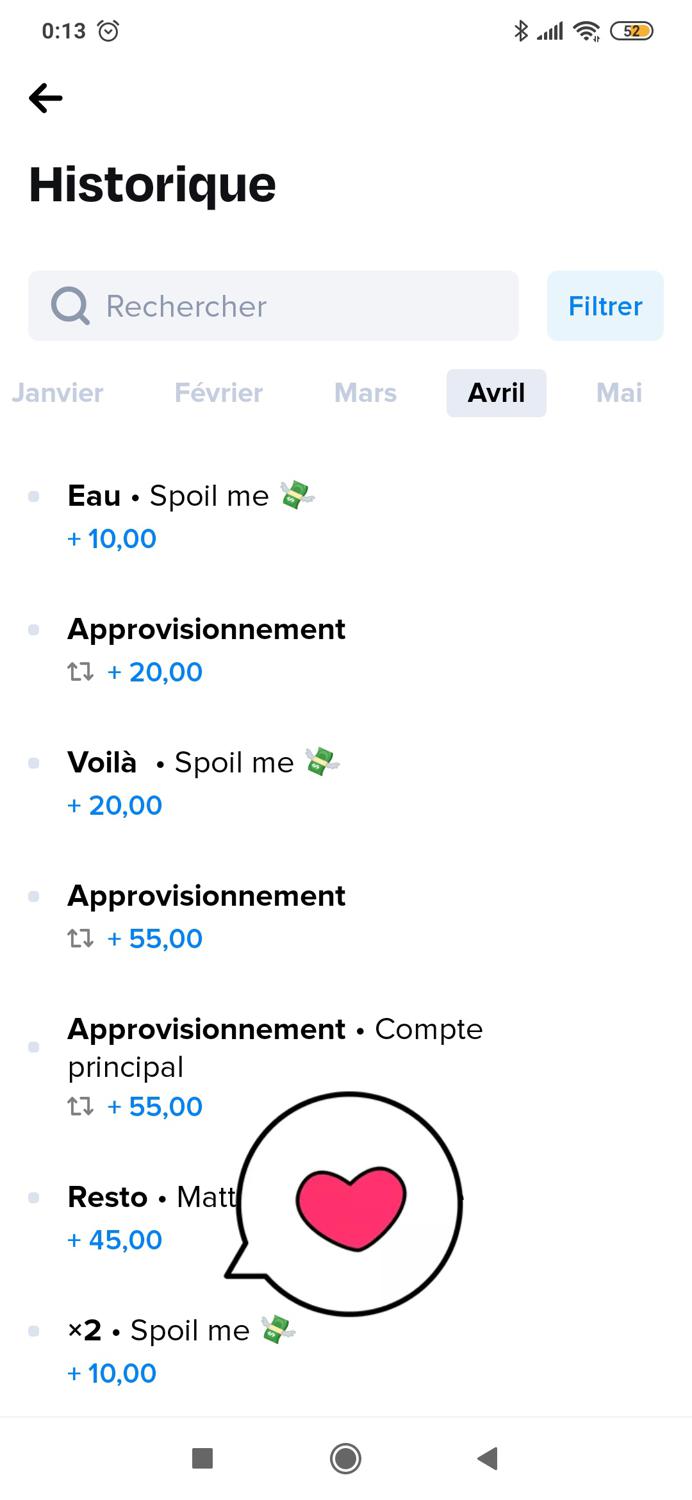This screenshot has width=692, height=1500.
Task: Tap the Android recent apps square
Action: click(202, 1458)
